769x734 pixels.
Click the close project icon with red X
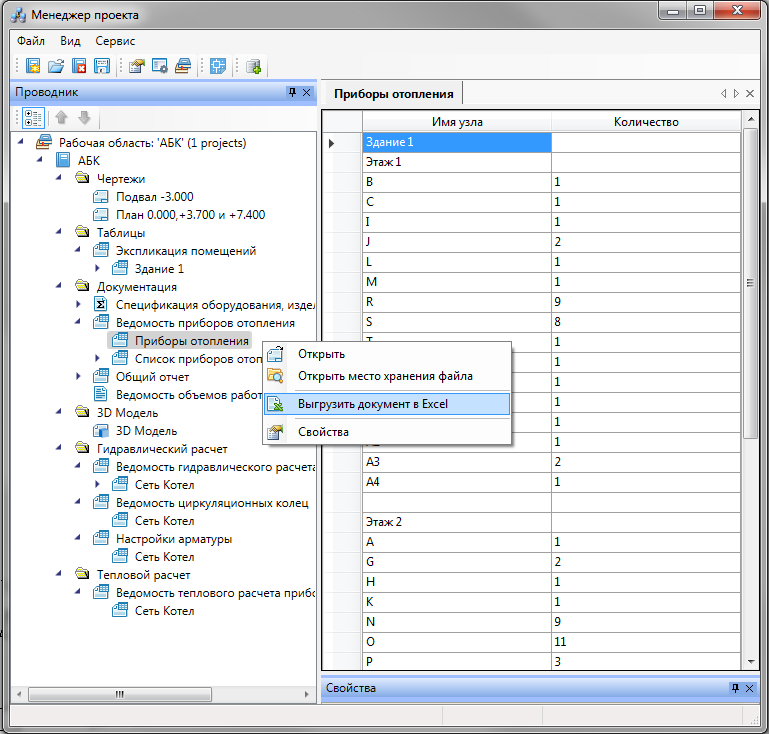tap(79, 66)
